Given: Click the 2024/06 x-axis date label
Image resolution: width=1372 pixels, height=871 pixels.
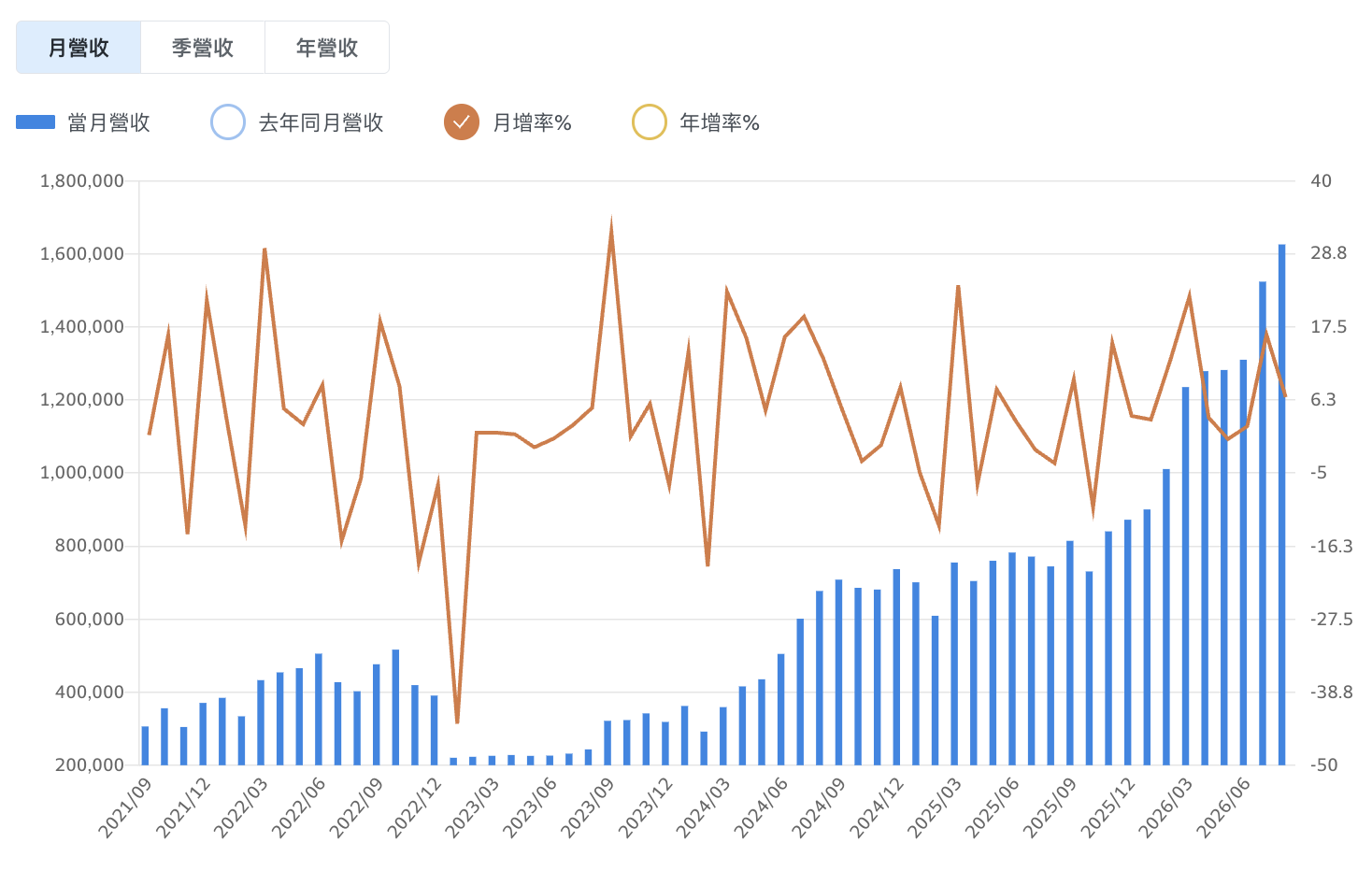Looking at the screenshot, I should 761,807.
